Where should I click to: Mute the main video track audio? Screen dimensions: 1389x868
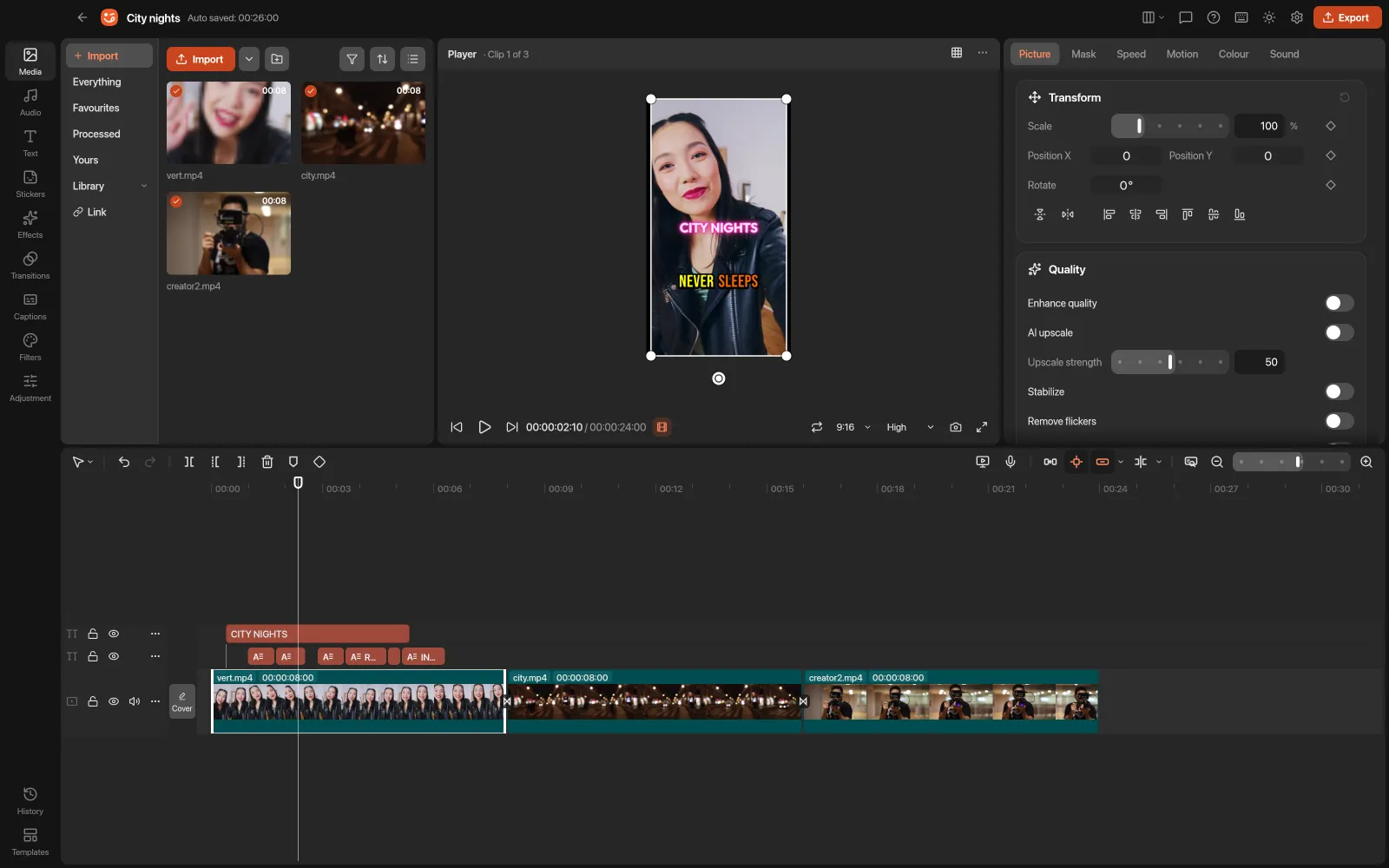pyautogui.click(x=135, y=701)
